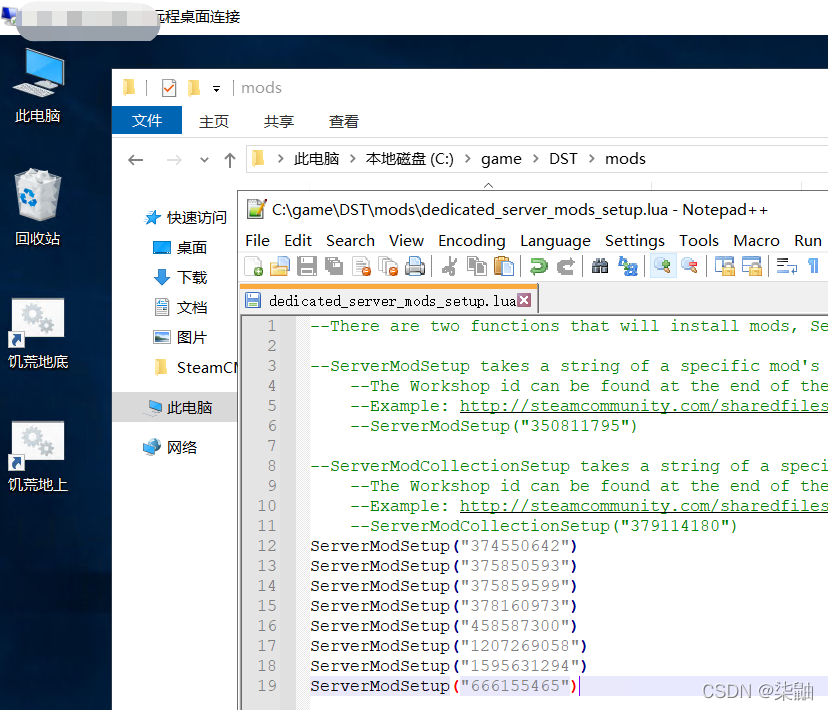Click the Print icon in Notepad++
The width and height of the screenshot is (828, 710).
tap(415, 267)
